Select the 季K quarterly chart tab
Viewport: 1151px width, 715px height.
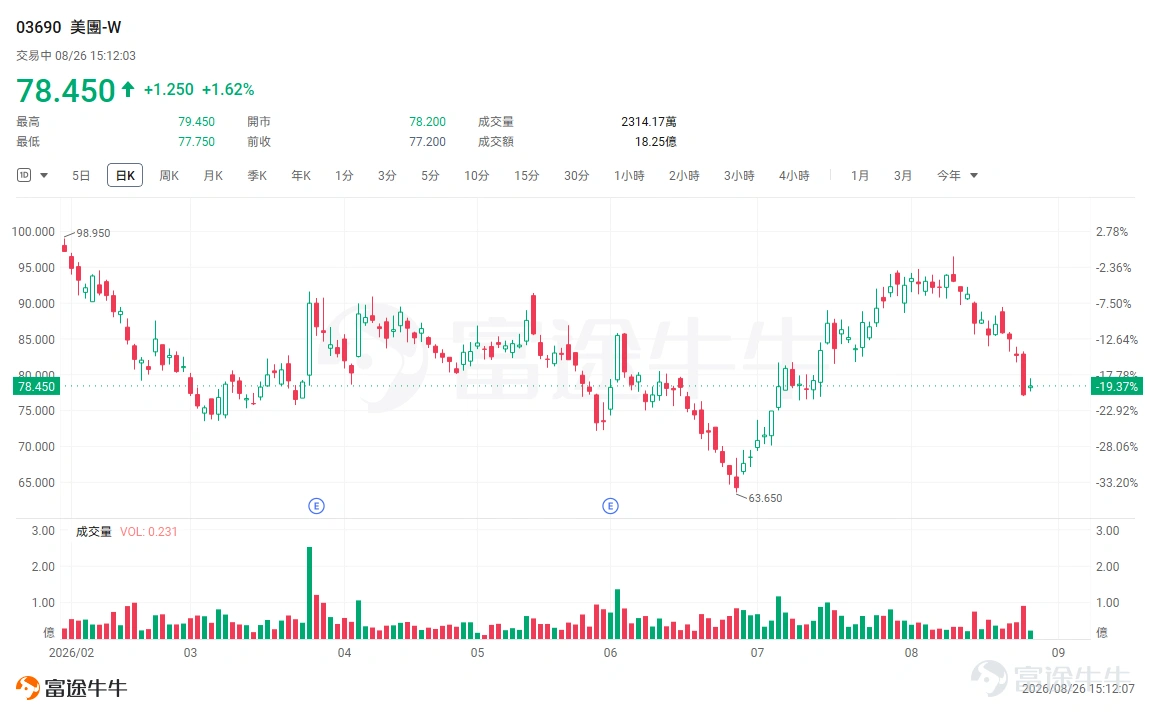point(257,175)
